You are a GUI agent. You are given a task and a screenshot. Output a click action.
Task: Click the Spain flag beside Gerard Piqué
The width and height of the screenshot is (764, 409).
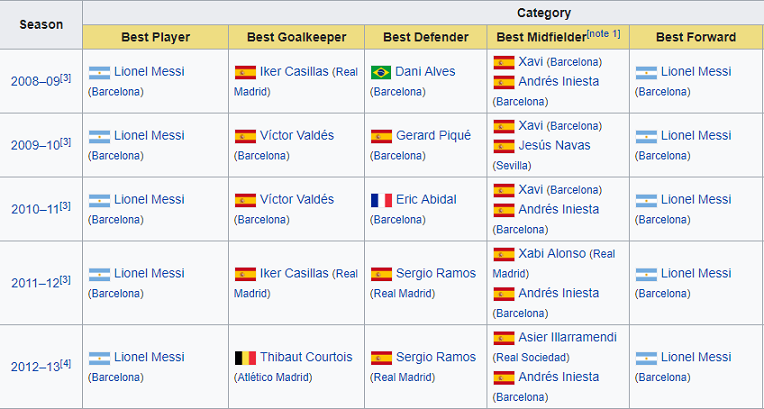tap(381, 136)
